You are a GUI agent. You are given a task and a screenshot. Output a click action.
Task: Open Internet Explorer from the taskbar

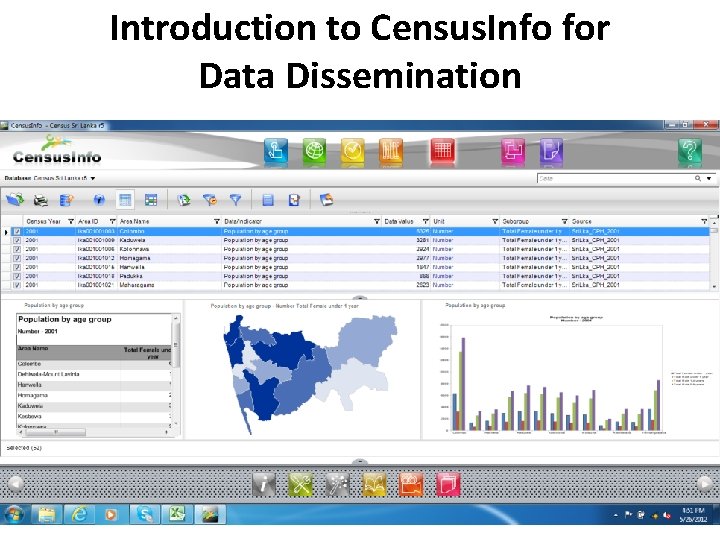click(79, 515)
